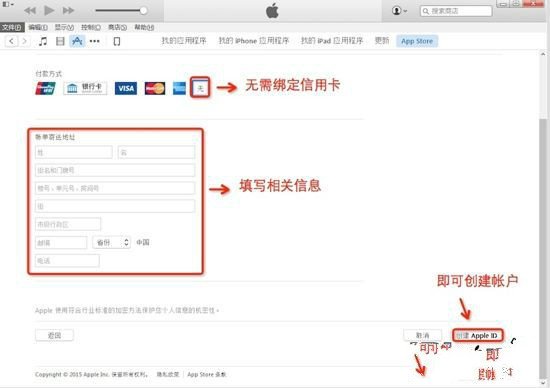The width and height of the screenshot is (550, 388).
Task: Click the 返回 back button
Action: pos(54,335)
